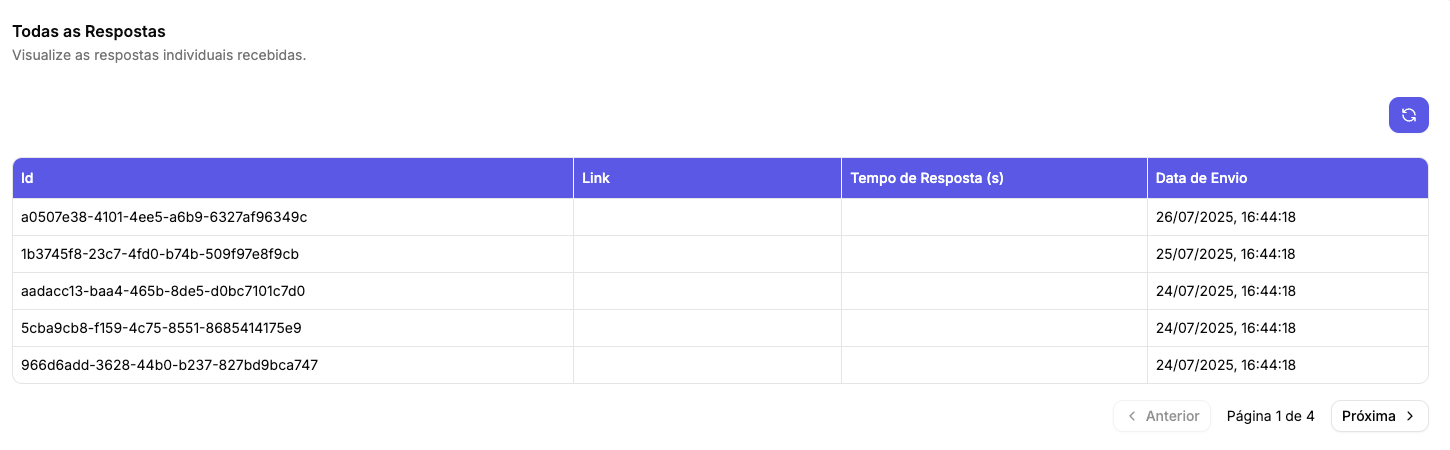Click the refresh responses icon button

click(x=1408, y=115)
